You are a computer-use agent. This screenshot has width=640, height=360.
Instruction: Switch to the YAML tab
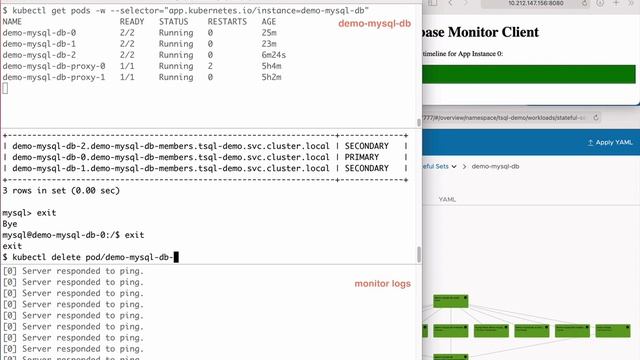pyautogui.click(x=447, y=199)
